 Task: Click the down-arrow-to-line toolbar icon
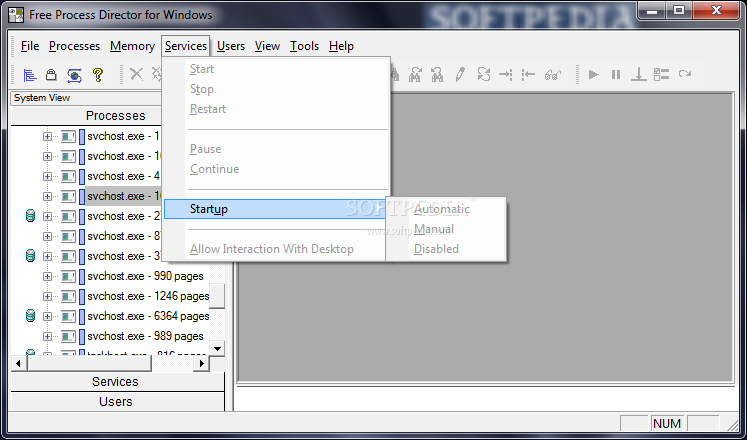pyautogui.click(x=638, y=74)
